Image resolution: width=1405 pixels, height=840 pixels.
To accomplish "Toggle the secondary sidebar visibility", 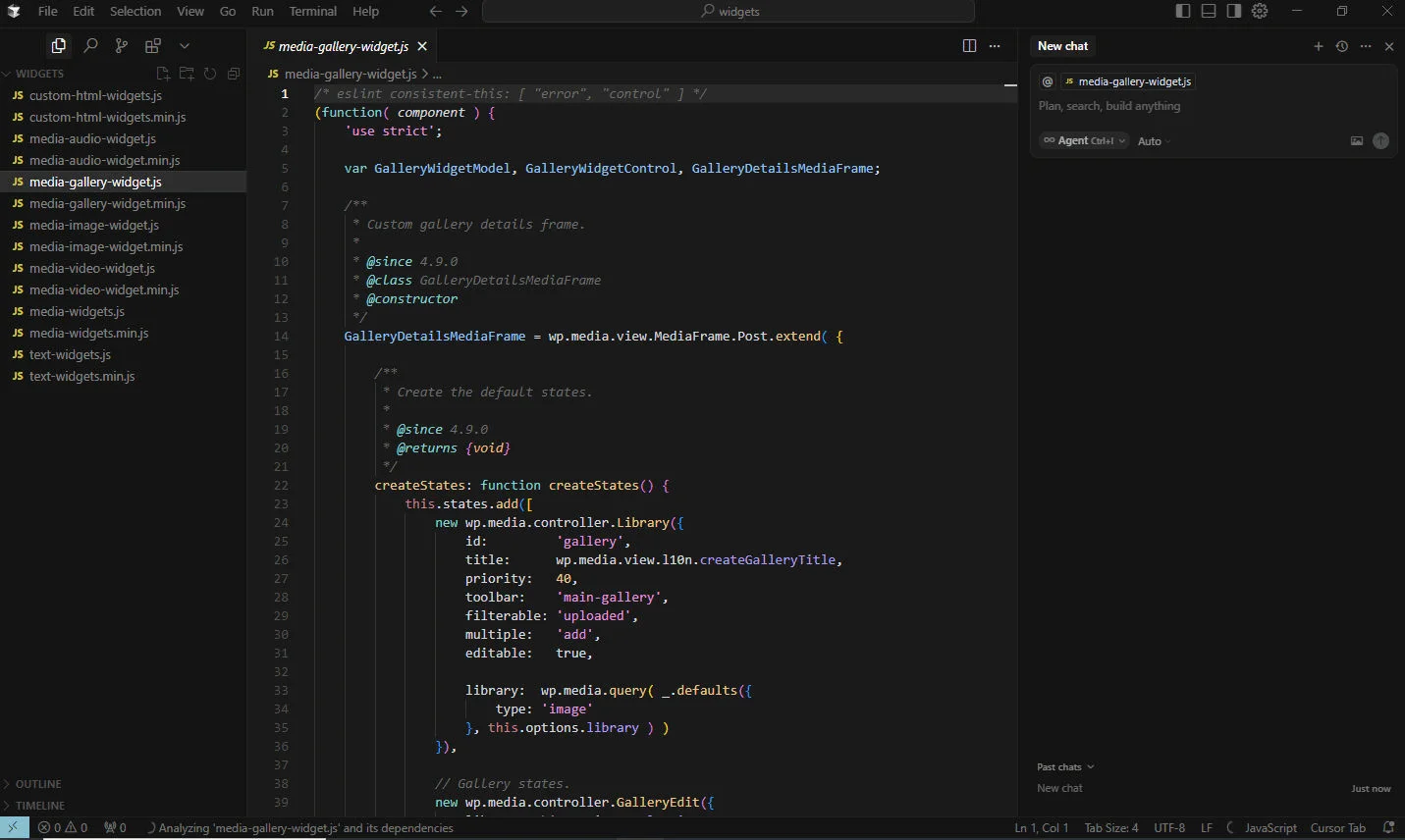I will 1233,11.
